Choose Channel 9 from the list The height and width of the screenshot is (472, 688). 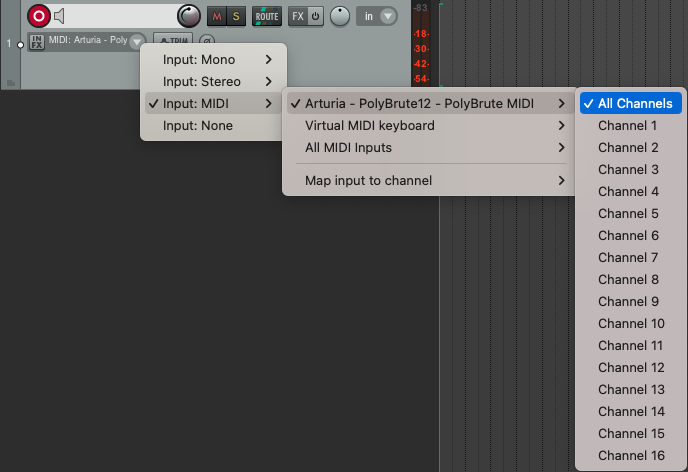pyautogui.click(x=631, y=301)
